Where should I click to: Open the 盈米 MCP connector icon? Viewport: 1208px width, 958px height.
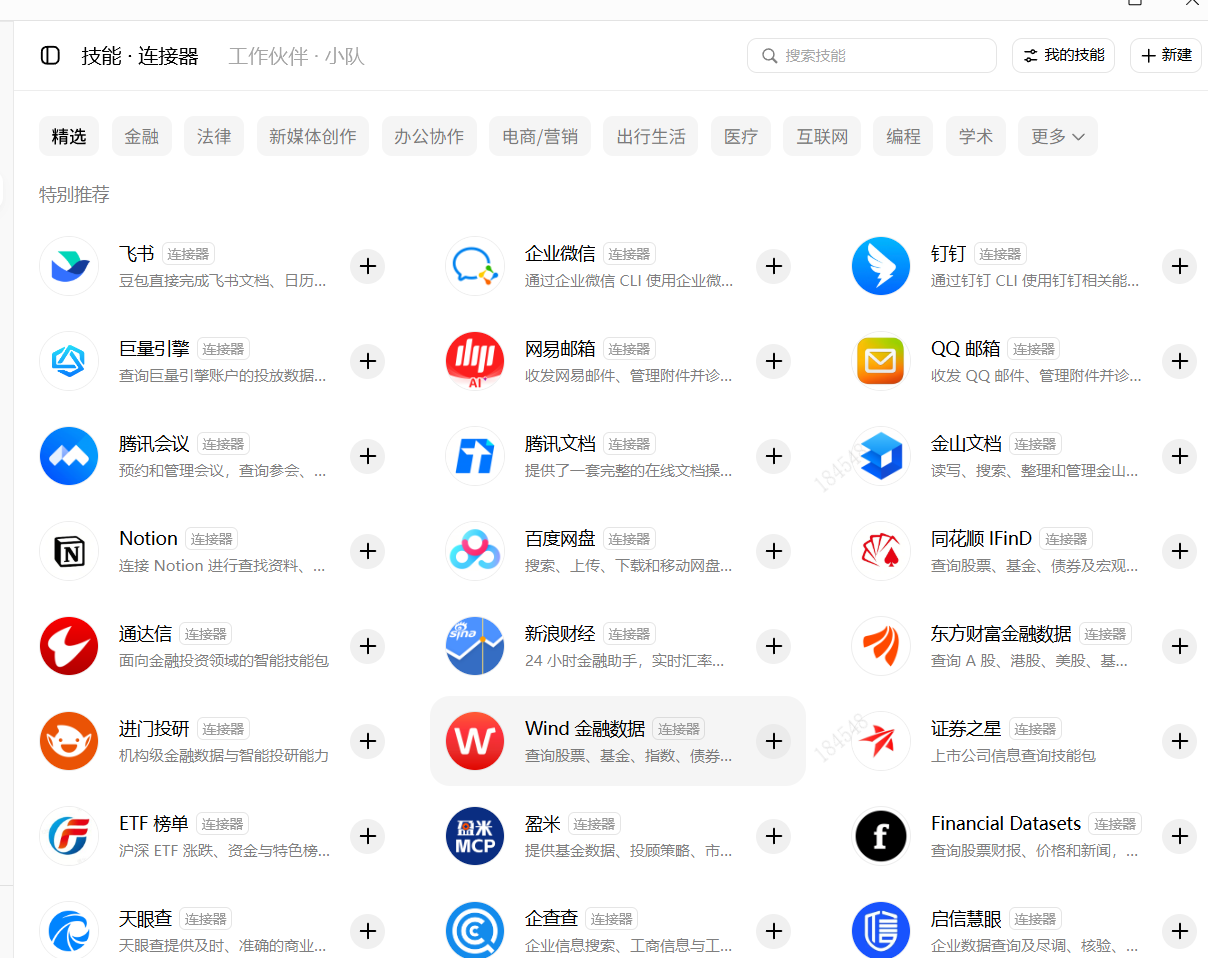tap(475, 836)
